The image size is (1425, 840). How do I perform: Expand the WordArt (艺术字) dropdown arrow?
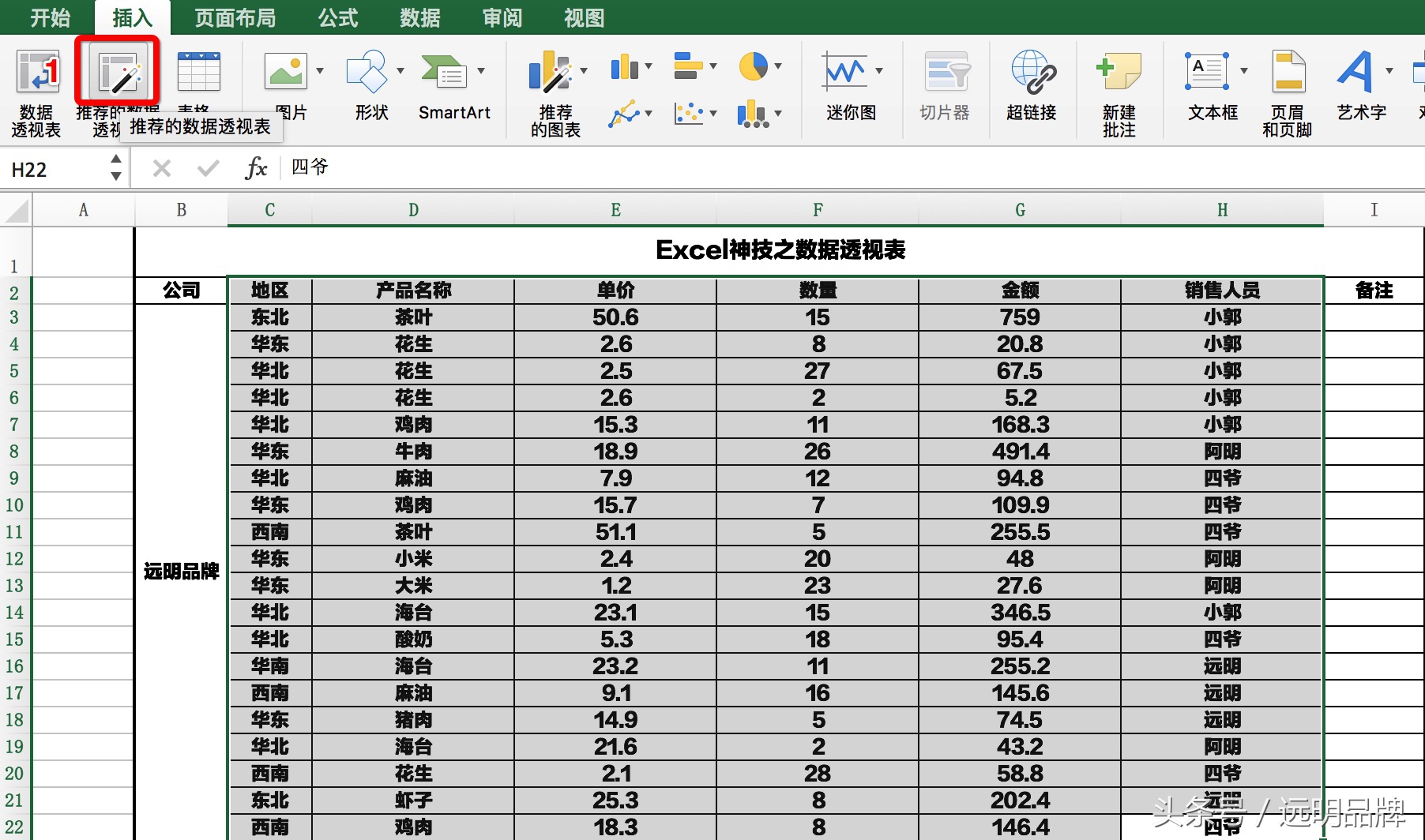(x=1389, y=71)
